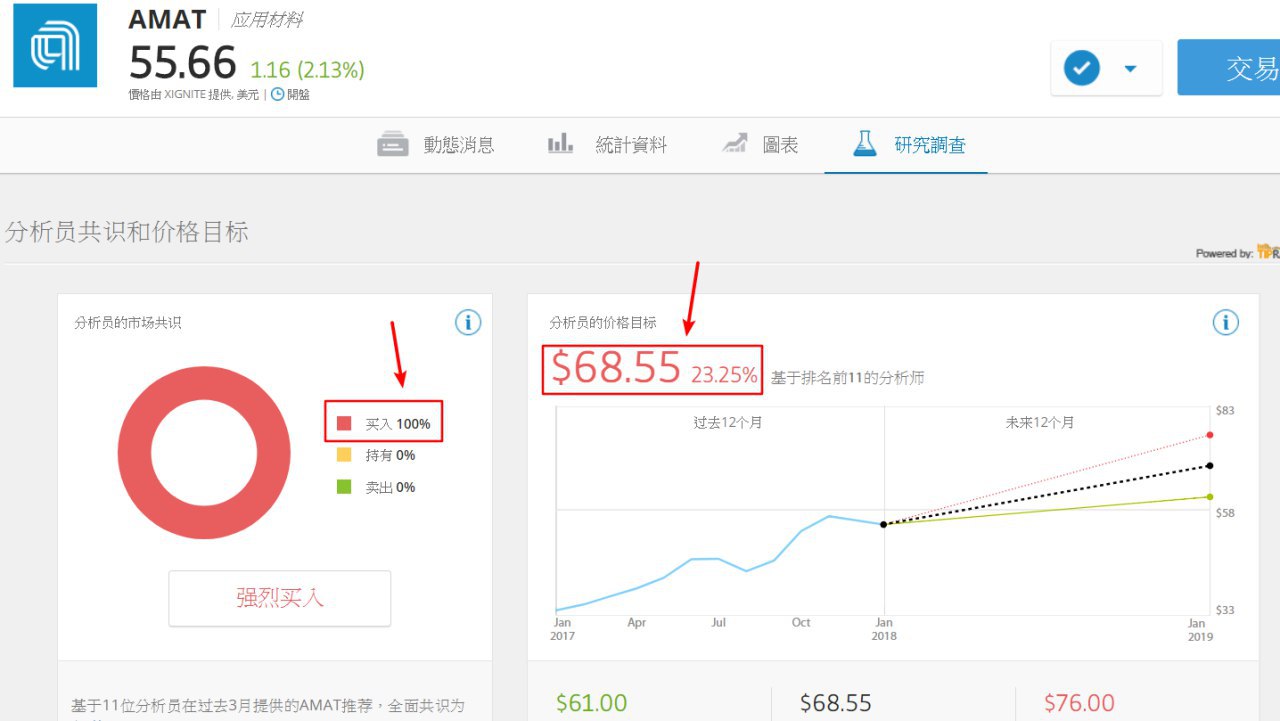Click the 强烈买入 button

(280, 598)
